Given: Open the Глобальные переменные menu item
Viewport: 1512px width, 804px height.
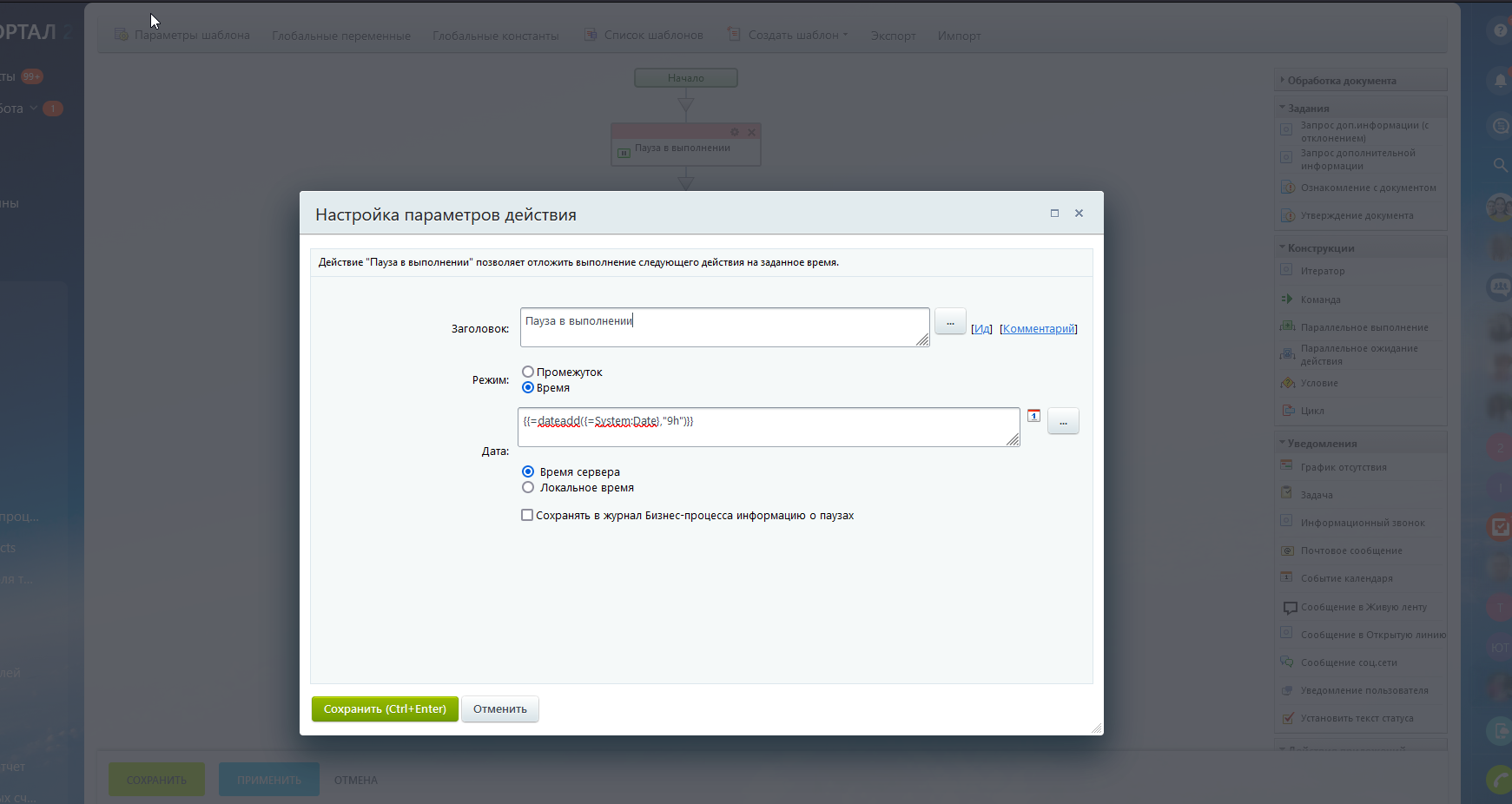Looking at the screenshot, I should click(x=340, y=36).
